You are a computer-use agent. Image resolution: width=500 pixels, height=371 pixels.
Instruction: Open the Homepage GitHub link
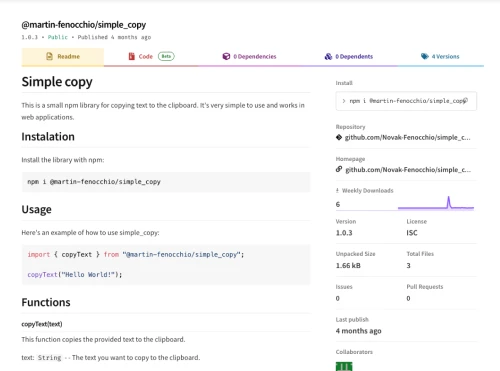408,170
